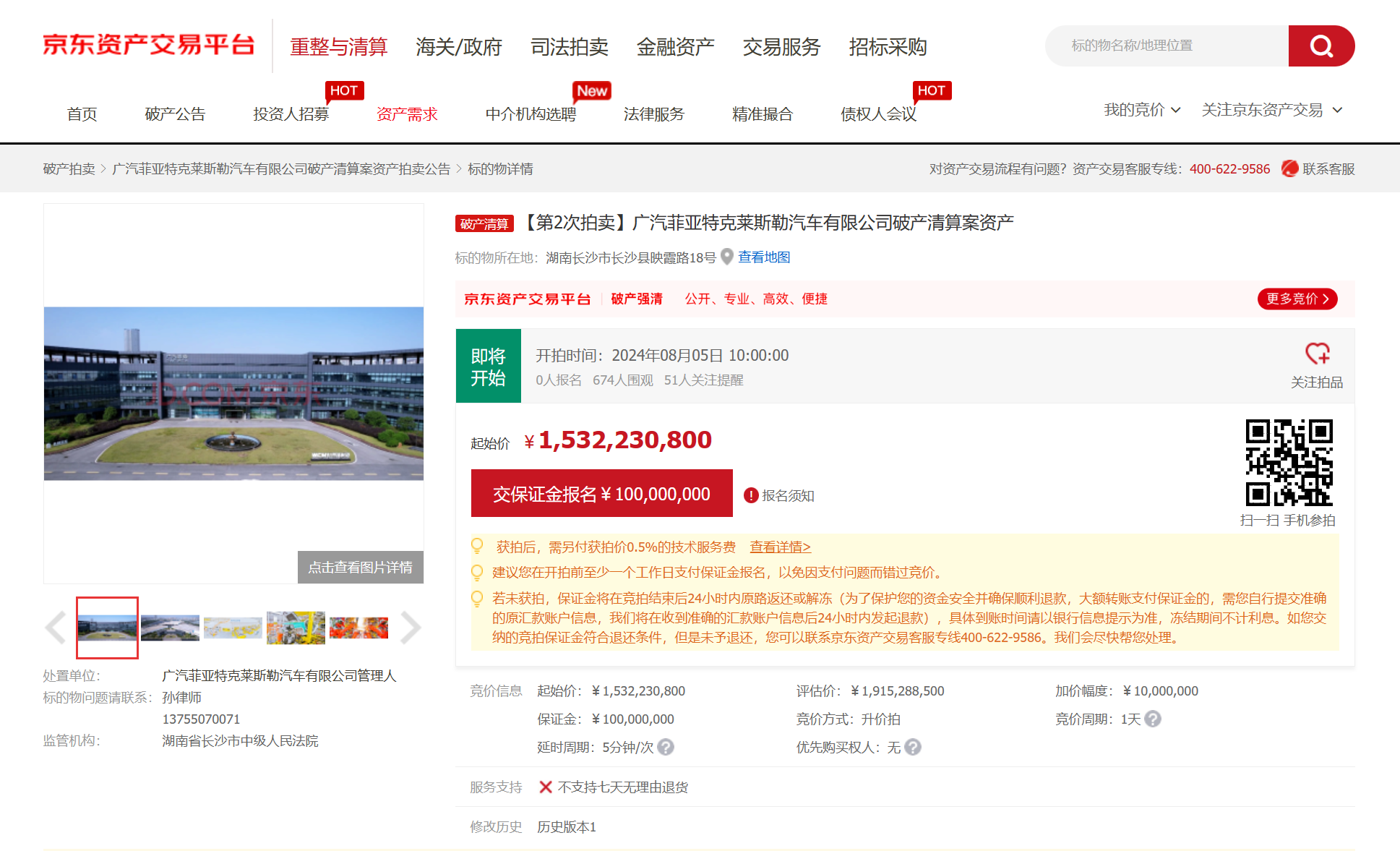The image size is (1400, 851).
Task: Click the 不支持七天无理由退货 text
Action: pos(623,787)
